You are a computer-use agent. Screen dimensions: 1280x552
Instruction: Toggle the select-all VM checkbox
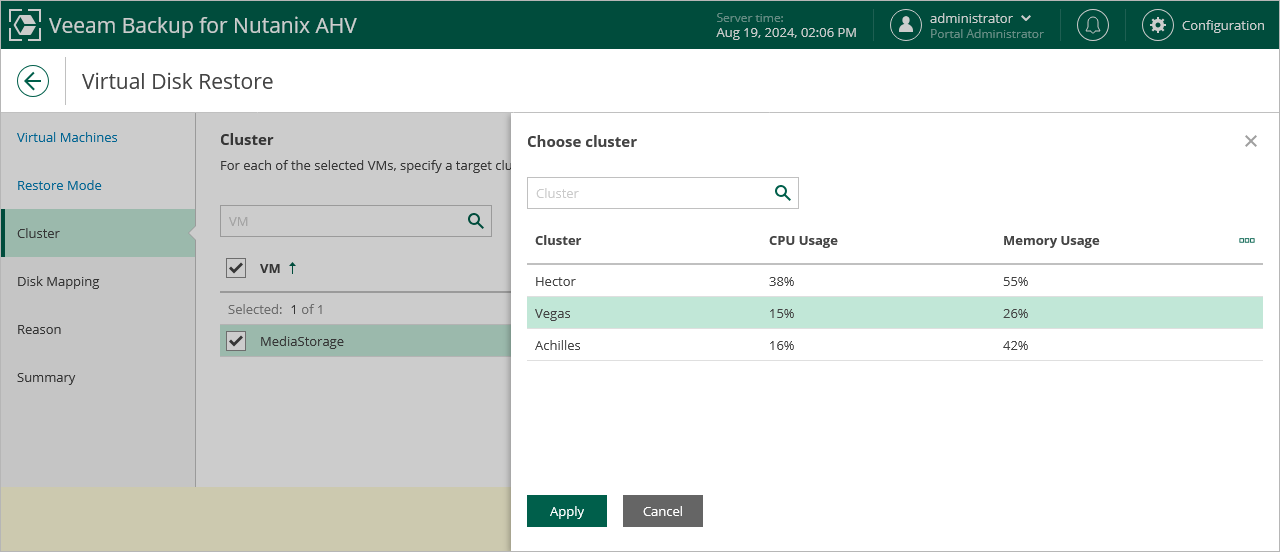pos(236,268)
